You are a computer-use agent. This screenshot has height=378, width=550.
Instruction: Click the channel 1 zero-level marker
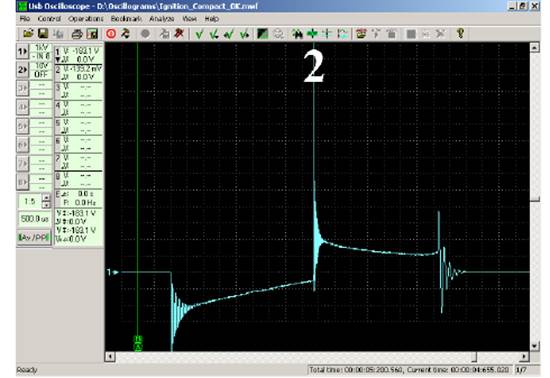coord(112,272)
